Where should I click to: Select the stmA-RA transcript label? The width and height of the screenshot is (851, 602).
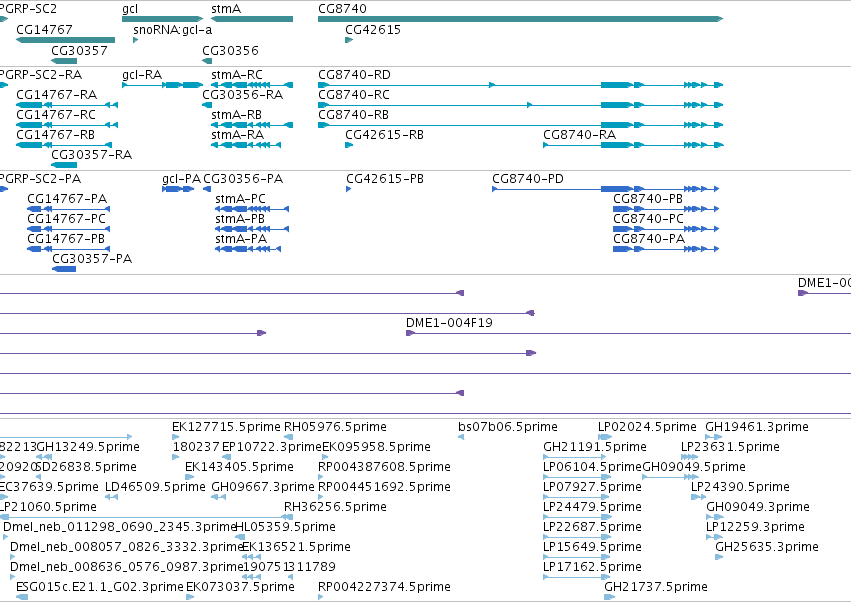[x=238, y=135]
